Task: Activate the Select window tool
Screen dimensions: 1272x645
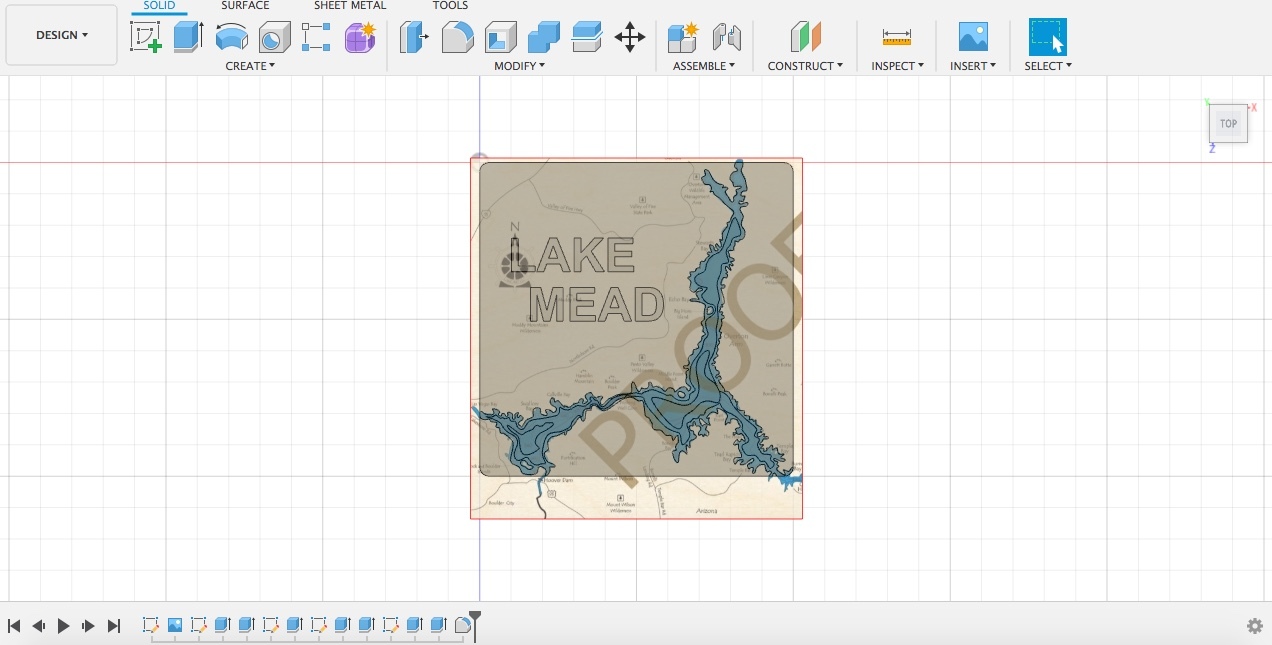Action: coord(1048,37)
